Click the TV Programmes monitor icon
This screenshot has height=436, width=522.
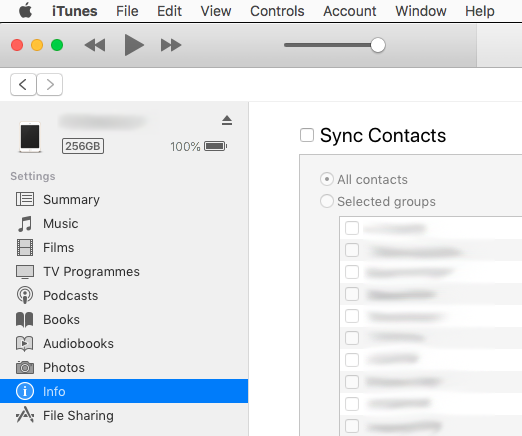(25, 272)
